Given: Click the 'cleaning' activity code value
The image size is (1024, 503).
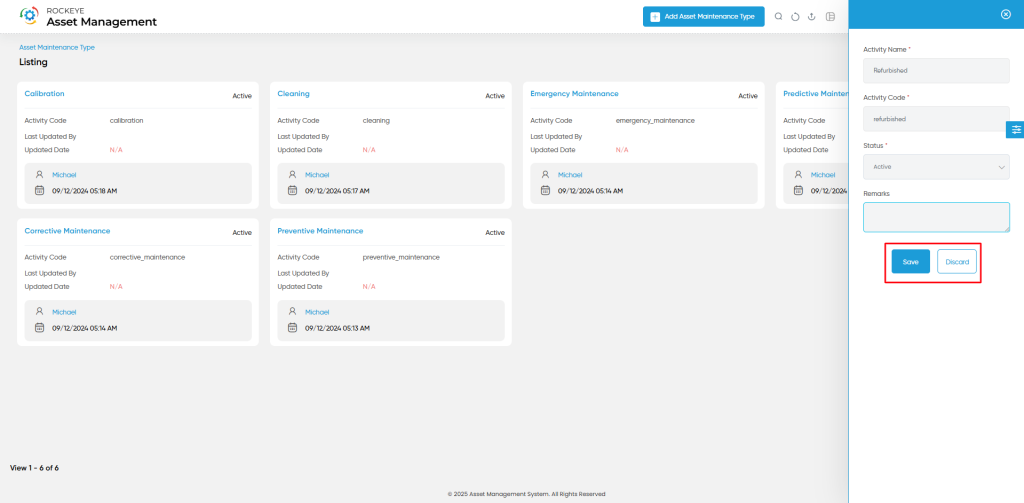Looking at the screenshot, I should click(x=376, y=121).
